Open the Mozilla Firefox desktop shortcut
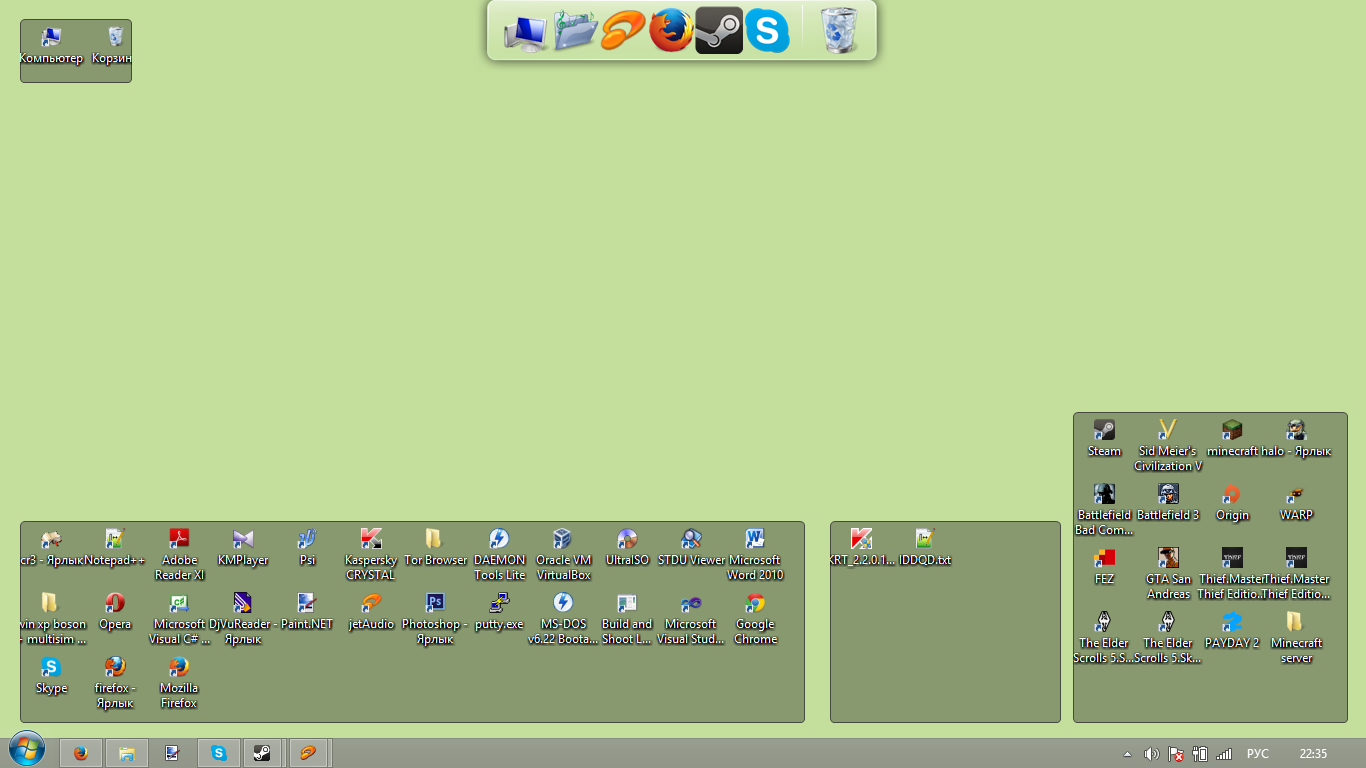This screenshot has width=1366, height=768. (x=179, y=683)
